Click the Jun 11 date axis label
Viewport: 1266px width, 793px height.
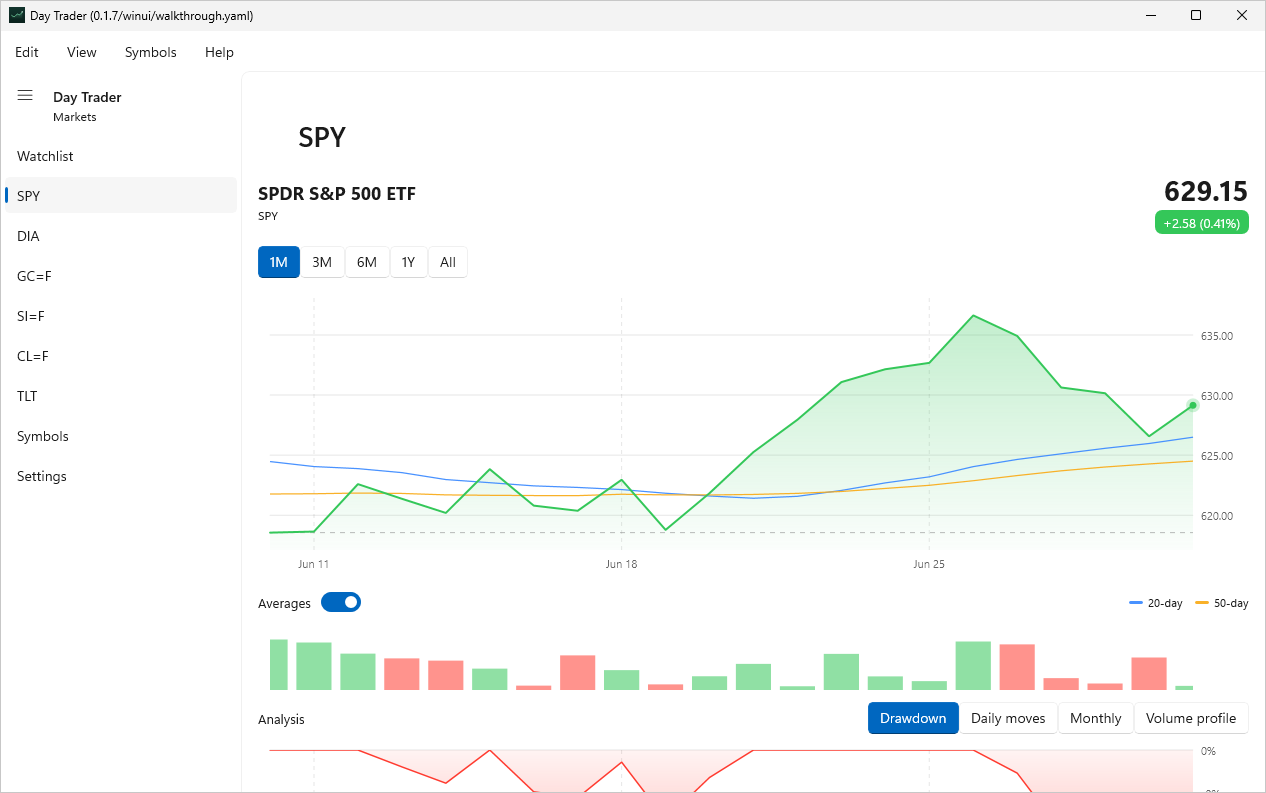313,564
